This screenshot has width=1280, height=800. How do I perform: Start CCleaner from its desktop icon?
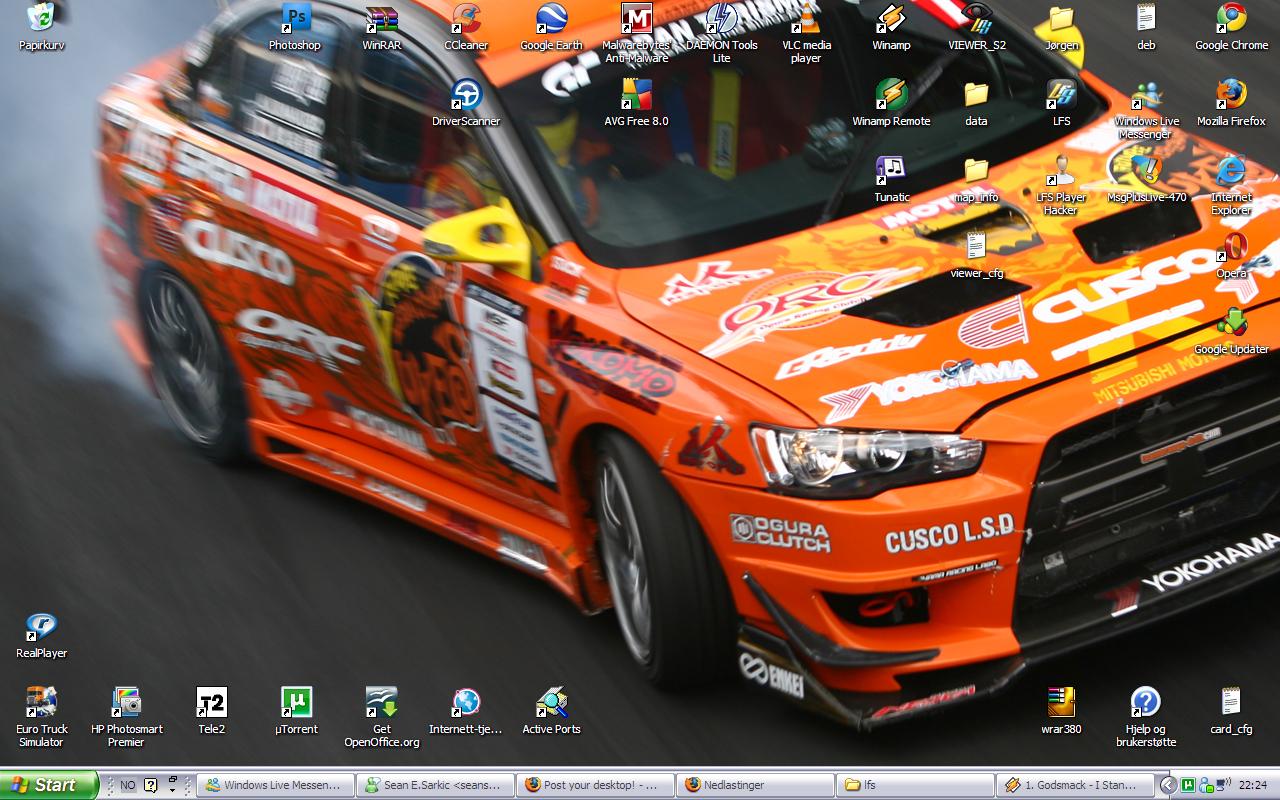[466, 27]
